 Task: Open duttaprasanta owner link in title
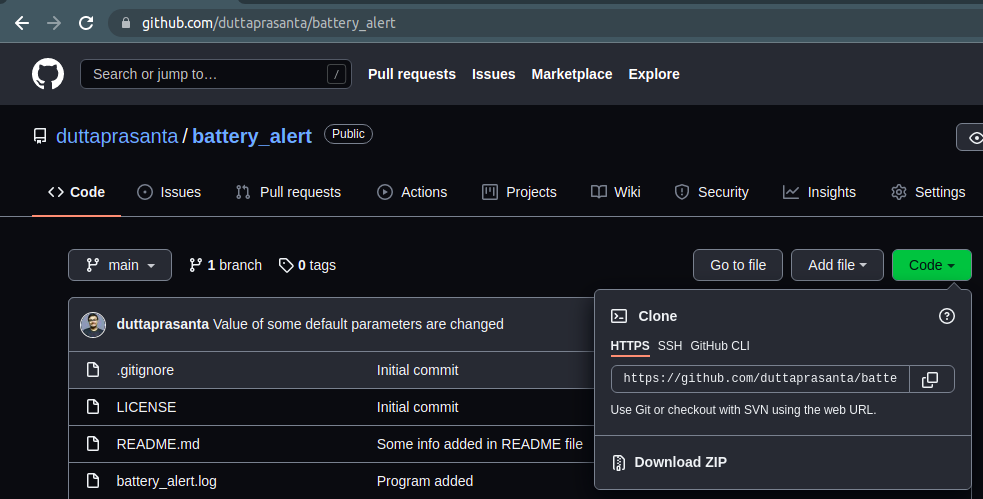117,136
